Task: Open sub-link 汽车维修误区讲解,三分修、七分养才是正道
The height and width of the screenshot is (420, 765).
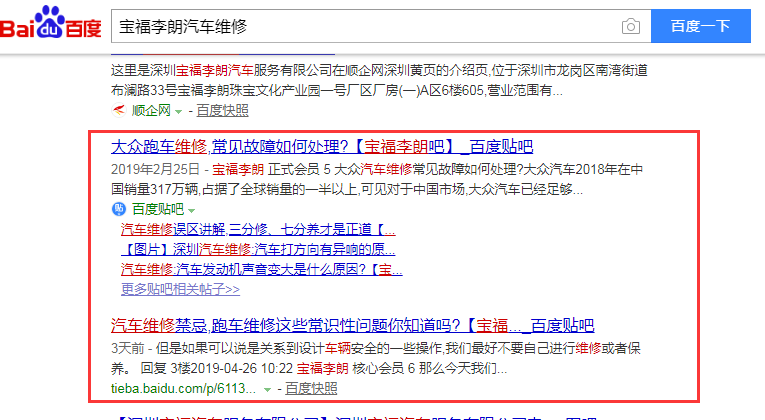Action: pyautogui.click(x=258, y=229)
